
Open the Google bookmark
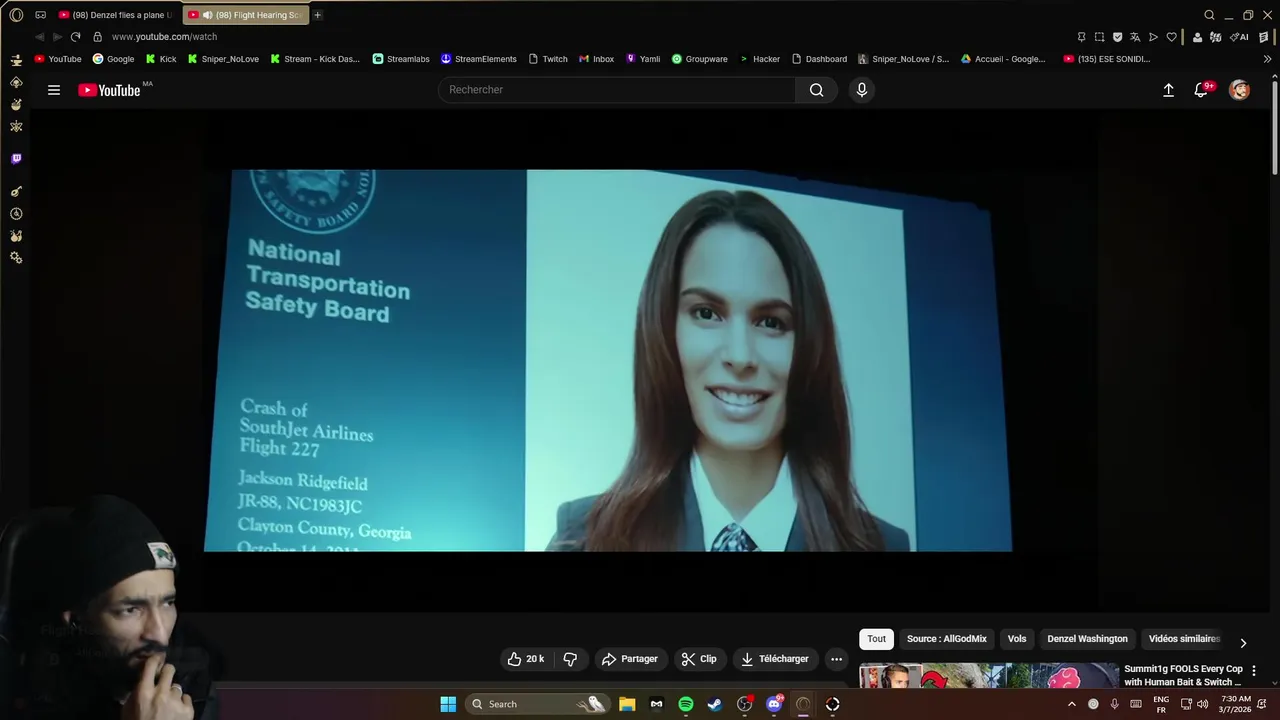click(x=113, y=59)
